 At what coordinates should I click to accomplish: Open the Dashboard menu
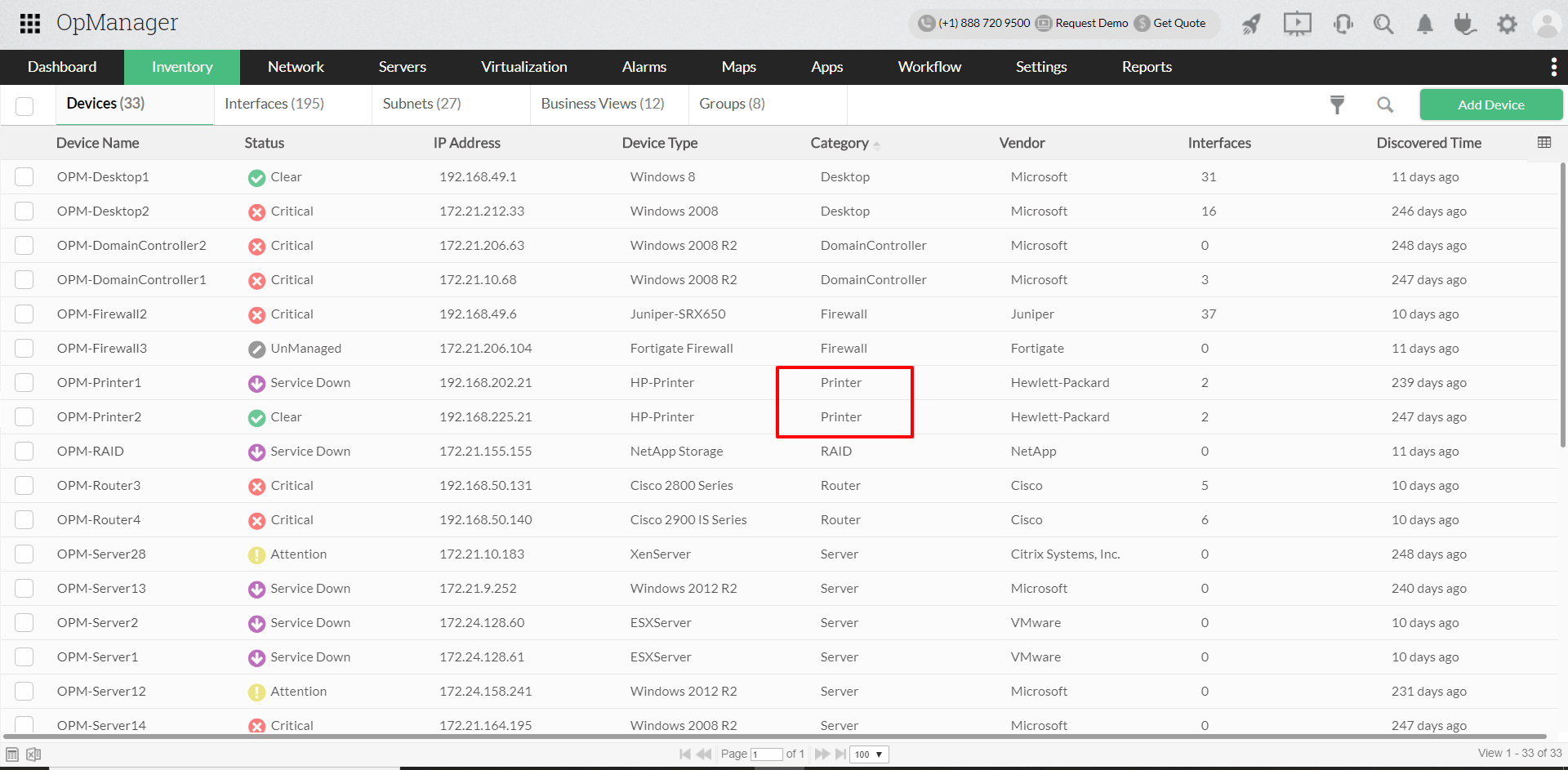coord(62,67)
